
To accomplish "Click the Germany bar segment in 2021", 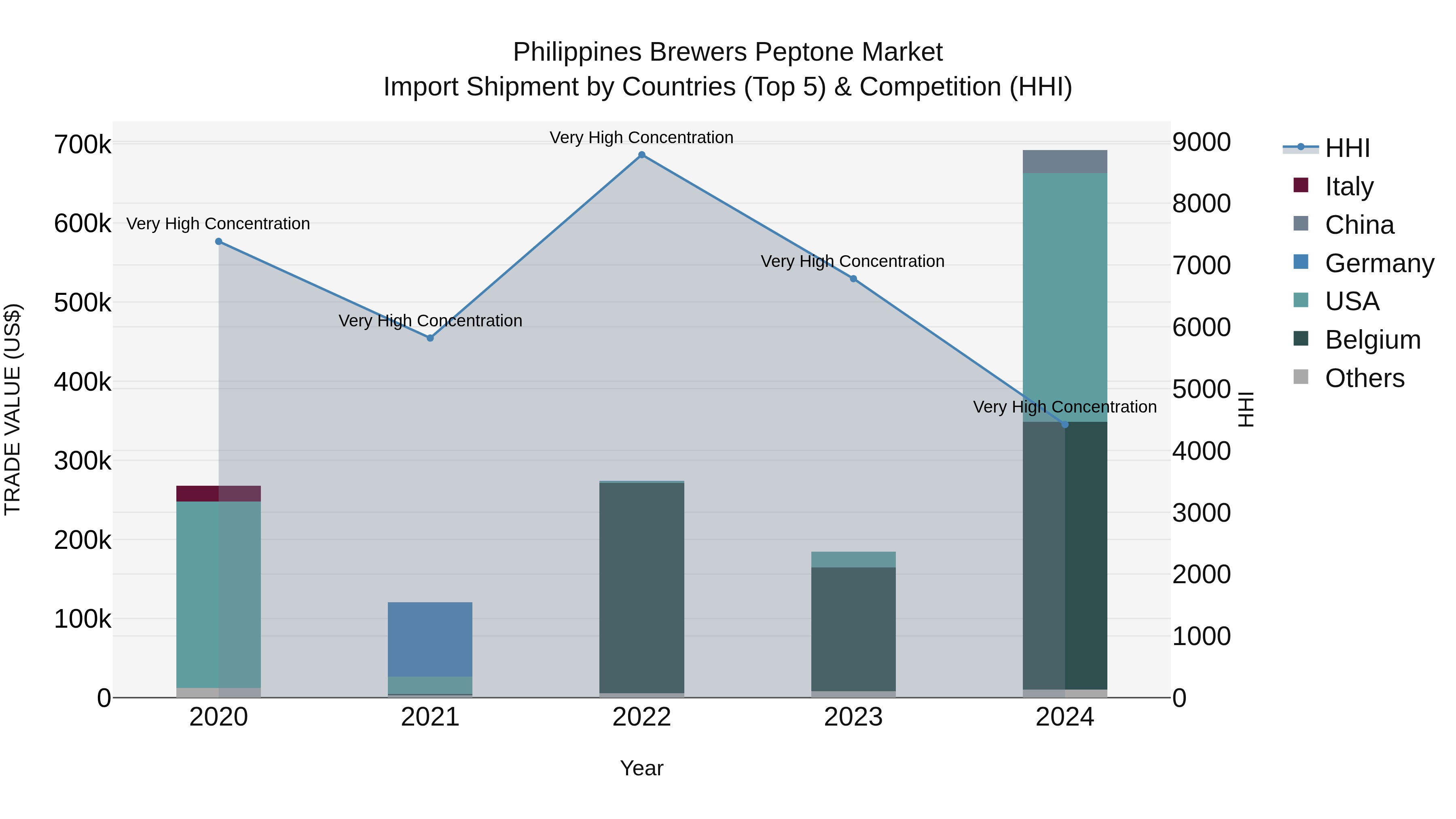I will point(430,639).
